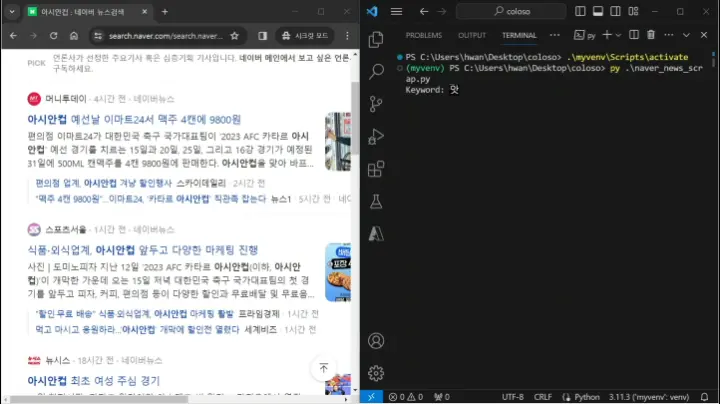Image resolution: width=720 pixels, height=404 pixels.
Task: Open the 스포츠서울 press source link
Action: (x=66, y=230)
